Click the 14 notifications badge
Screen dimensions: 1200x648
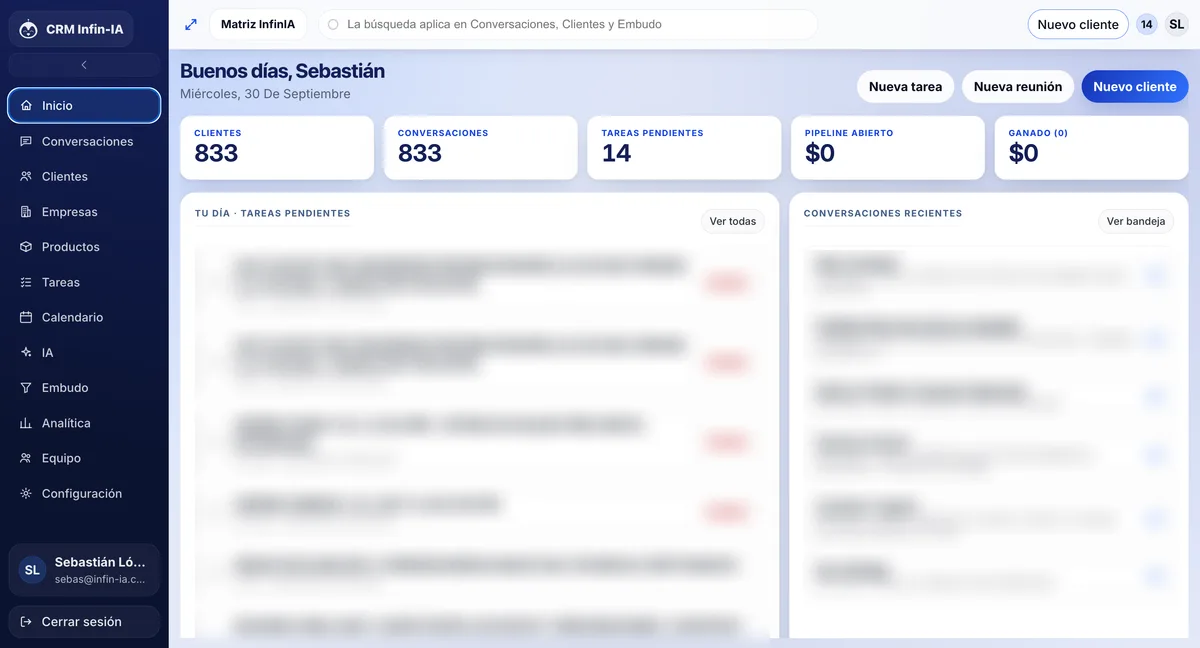[1146, 24]
